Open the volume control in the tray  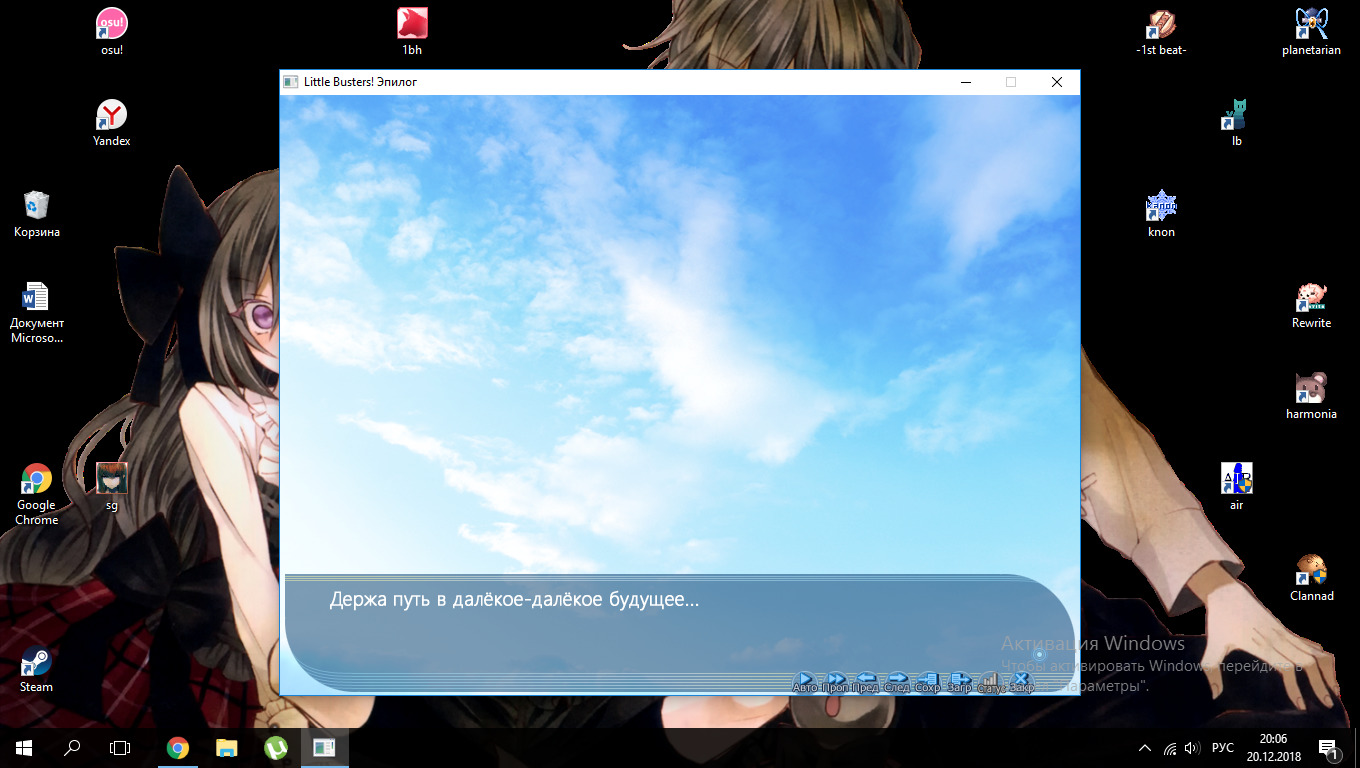click(x=1191, y=748)
